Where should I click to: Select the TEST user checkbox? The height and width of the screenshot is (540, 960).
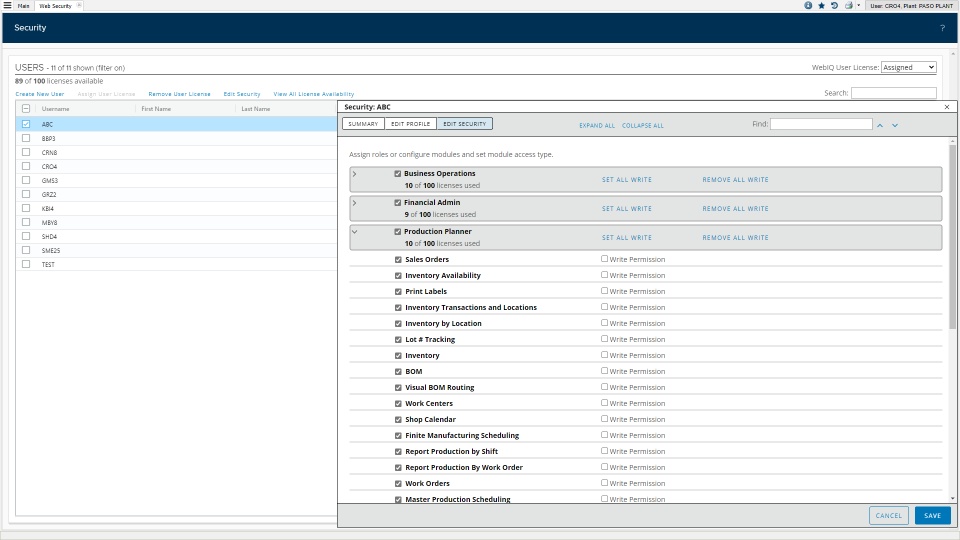(26, 264)
